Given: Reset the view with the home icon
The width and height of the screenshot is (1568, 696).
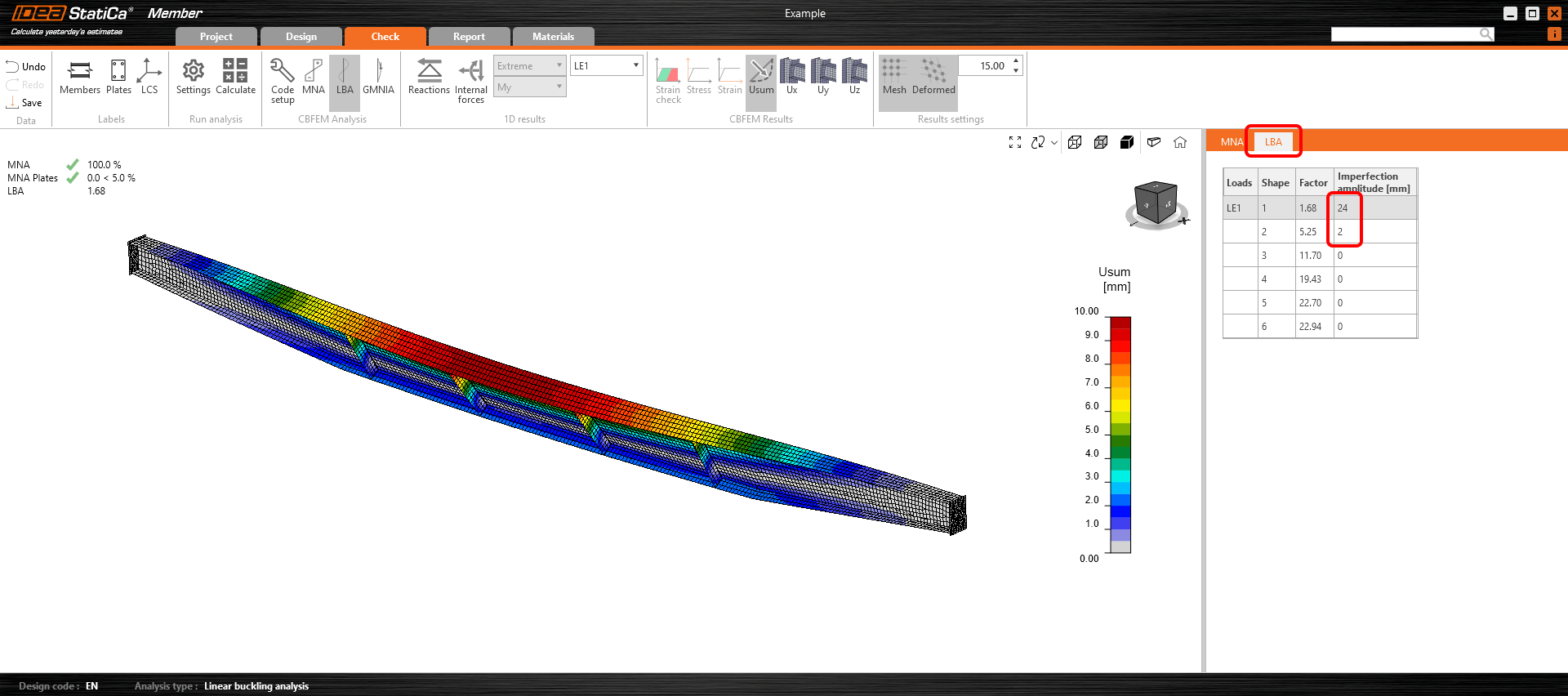Looking at the screenshot, I should click(1180, 142).
